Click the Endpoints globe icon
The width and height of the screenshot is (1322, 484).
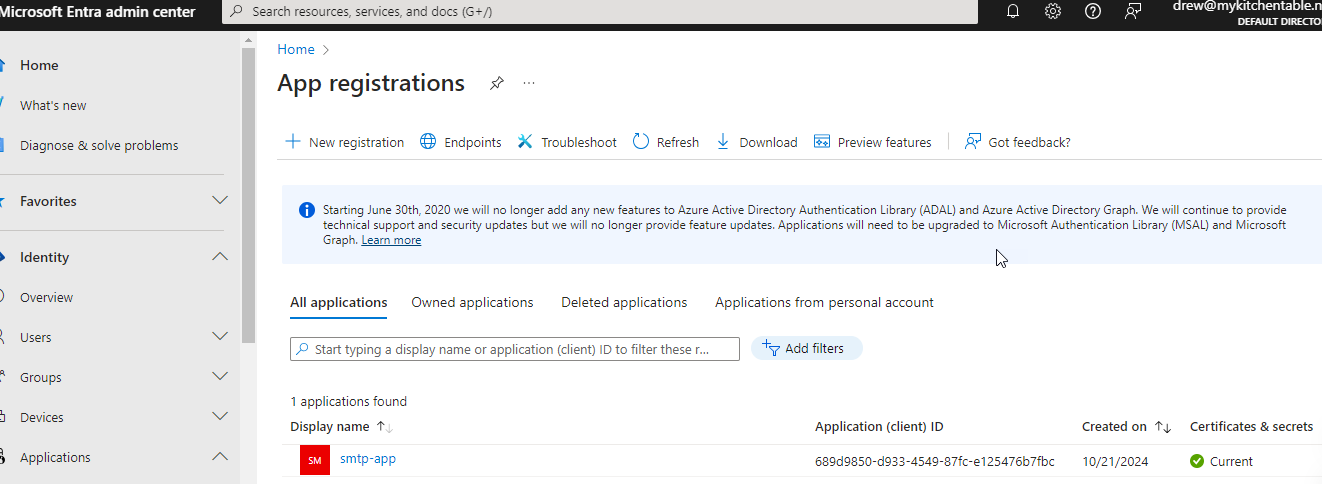pyautogui.click(x=428, y=142)
